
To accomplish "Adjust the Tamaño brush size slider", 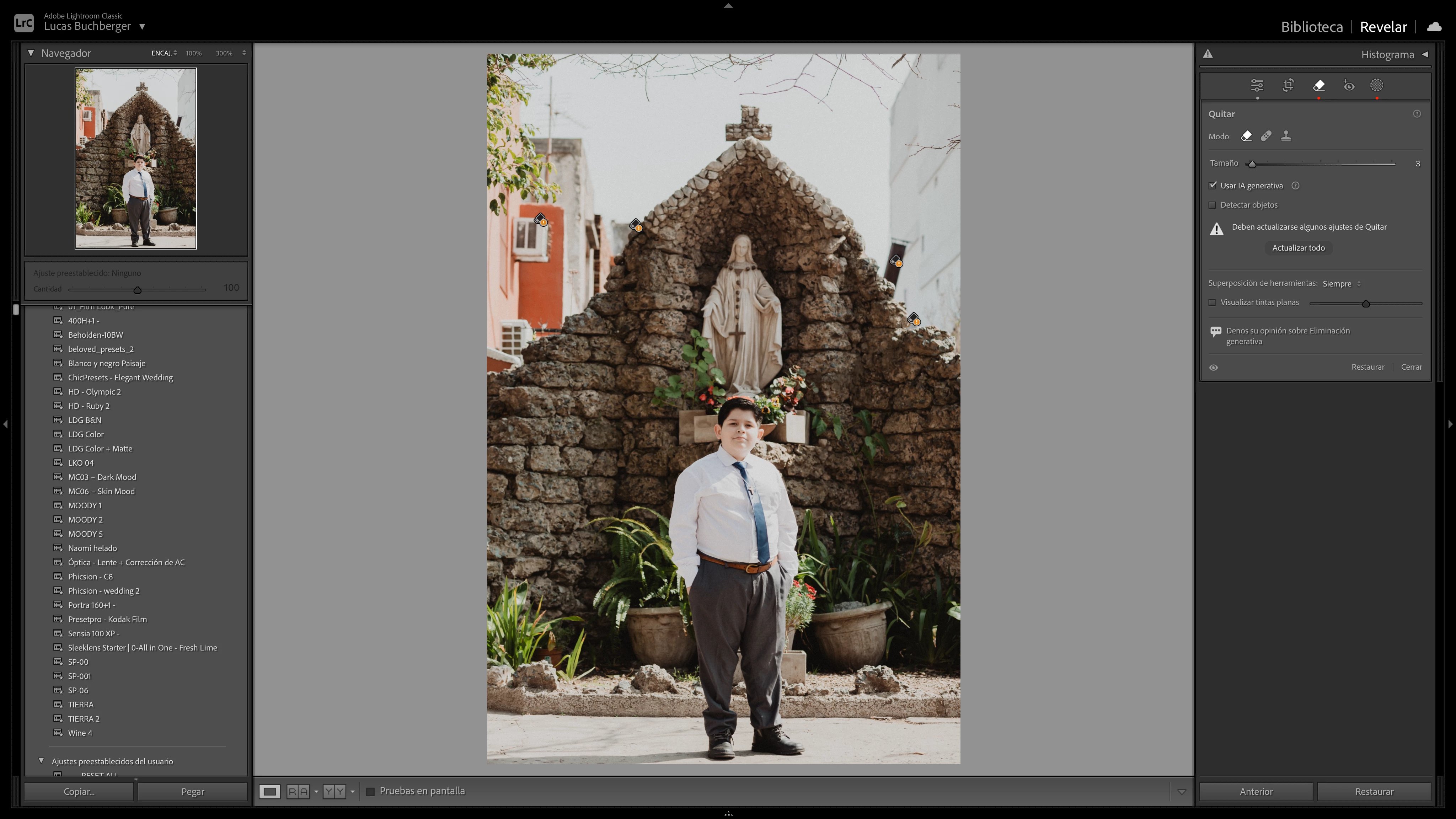I will (x=1252, y=164).
